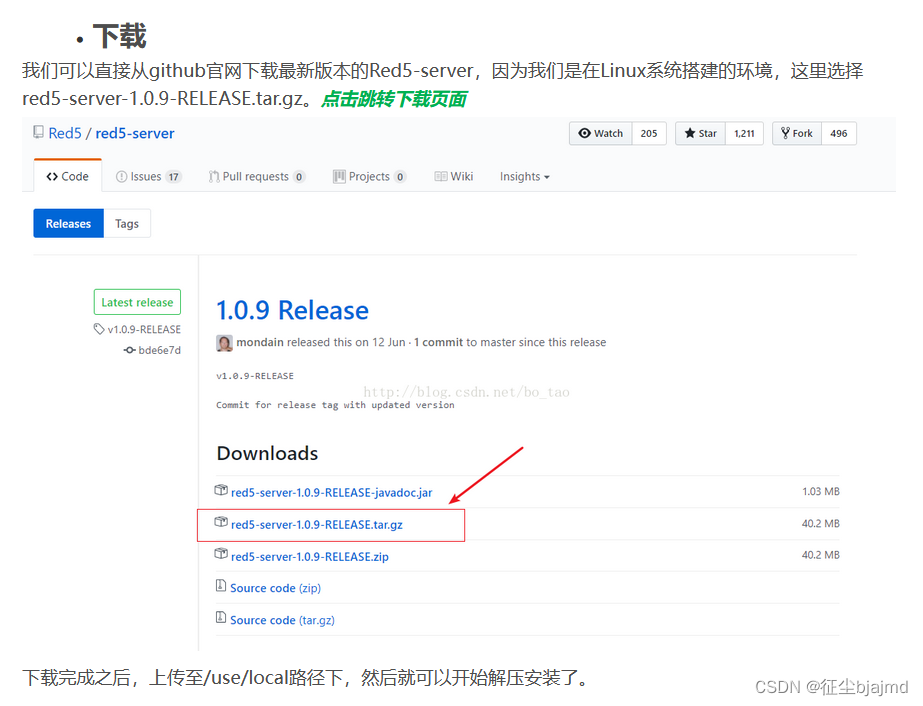
Task: Click the package icon beside RELEASE.zip
Action: tap(221, 553)
